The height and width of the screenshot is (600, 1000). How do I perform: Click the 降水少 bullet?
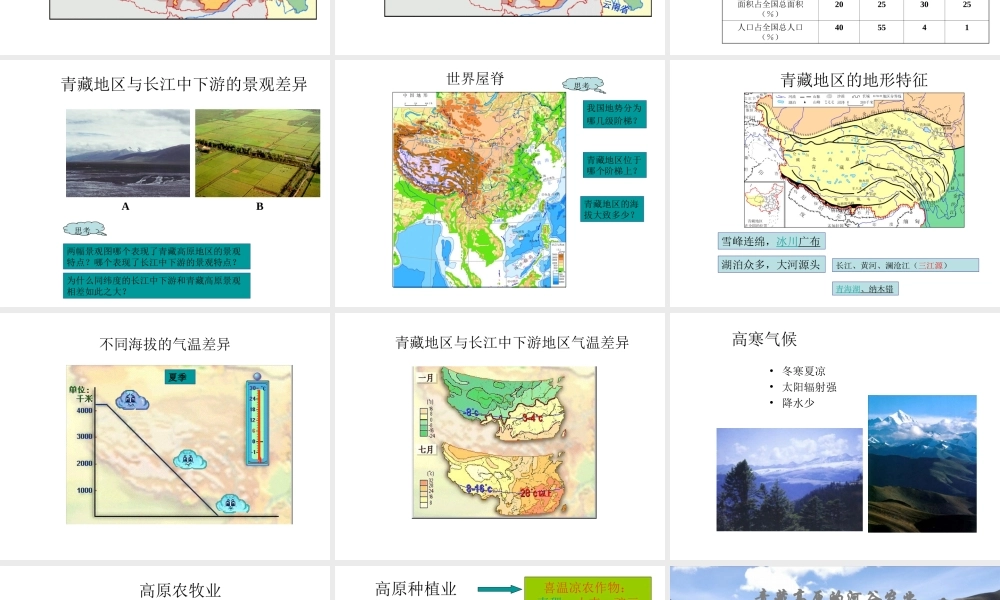(798, 403)
